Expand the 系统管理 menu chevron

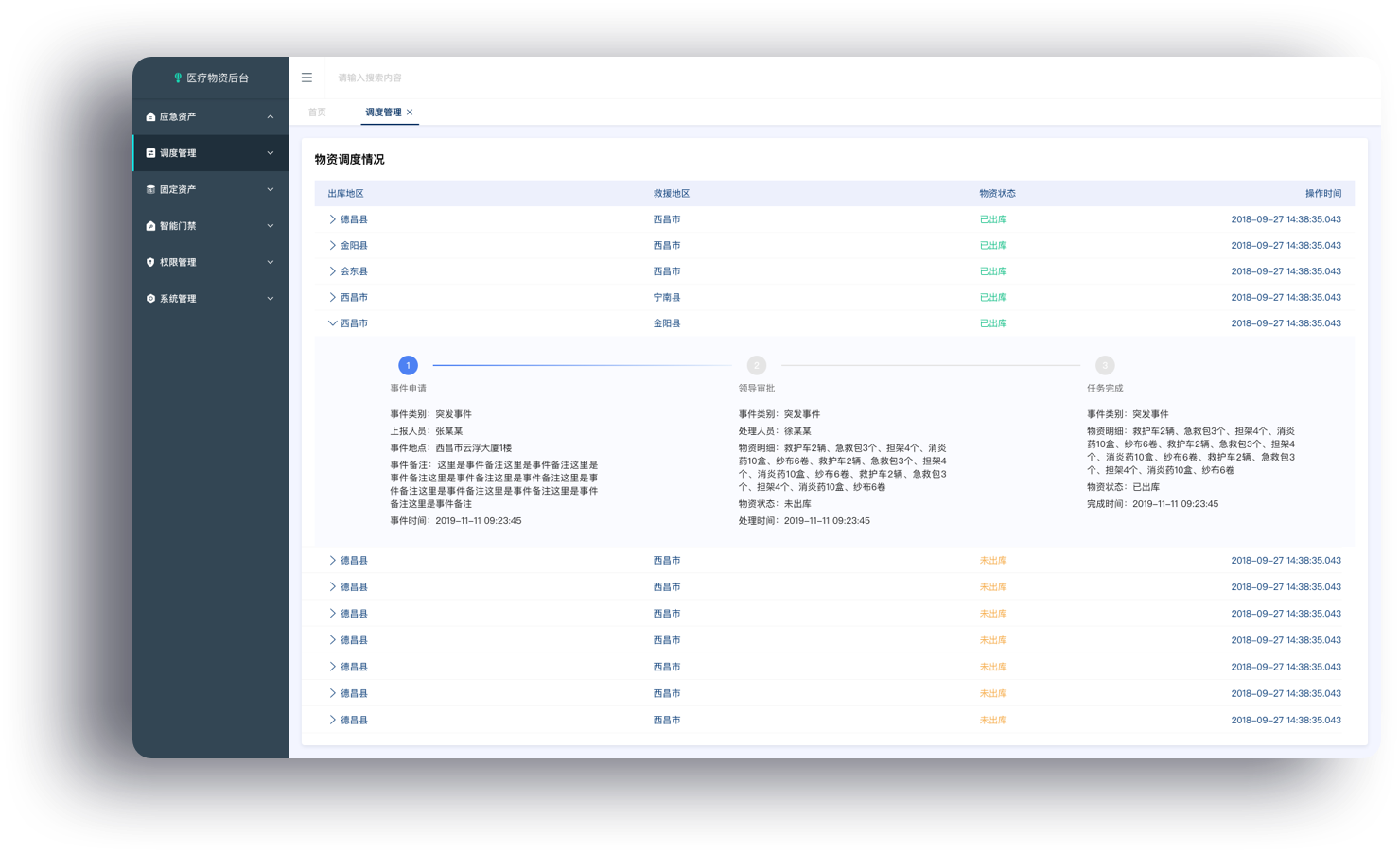pos(271,299)
